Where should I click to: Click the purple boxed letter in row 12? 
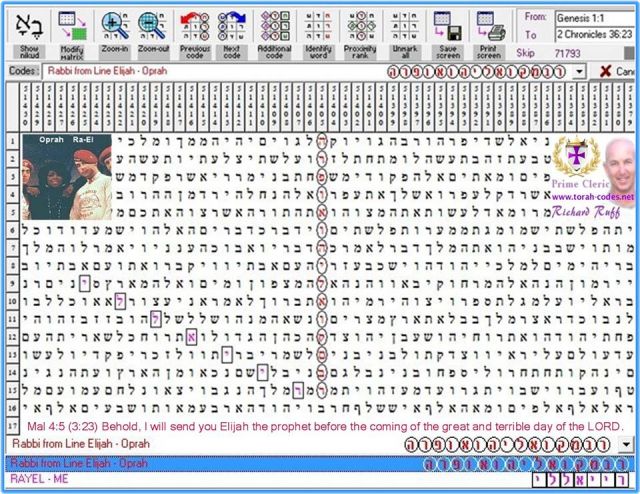tap(191, 337)
